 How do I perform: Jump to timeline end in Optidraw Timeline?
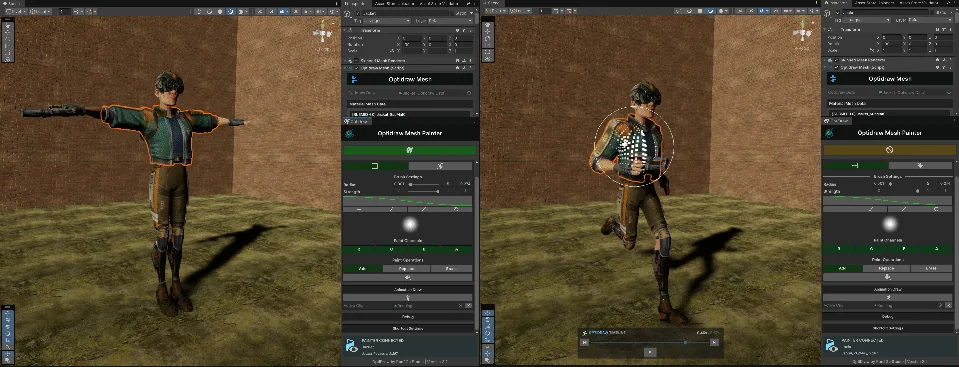(714, 343)
